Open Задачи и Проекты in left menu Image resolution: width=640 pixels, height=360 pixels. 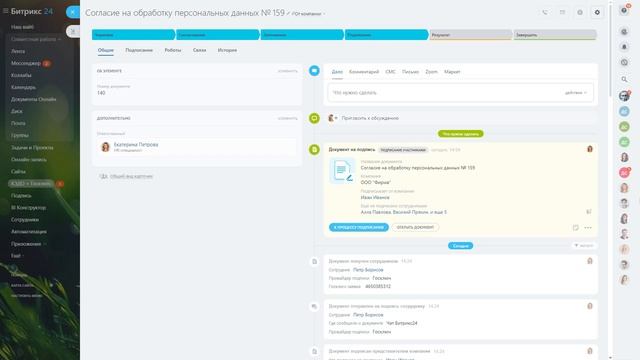click(32, 147)
